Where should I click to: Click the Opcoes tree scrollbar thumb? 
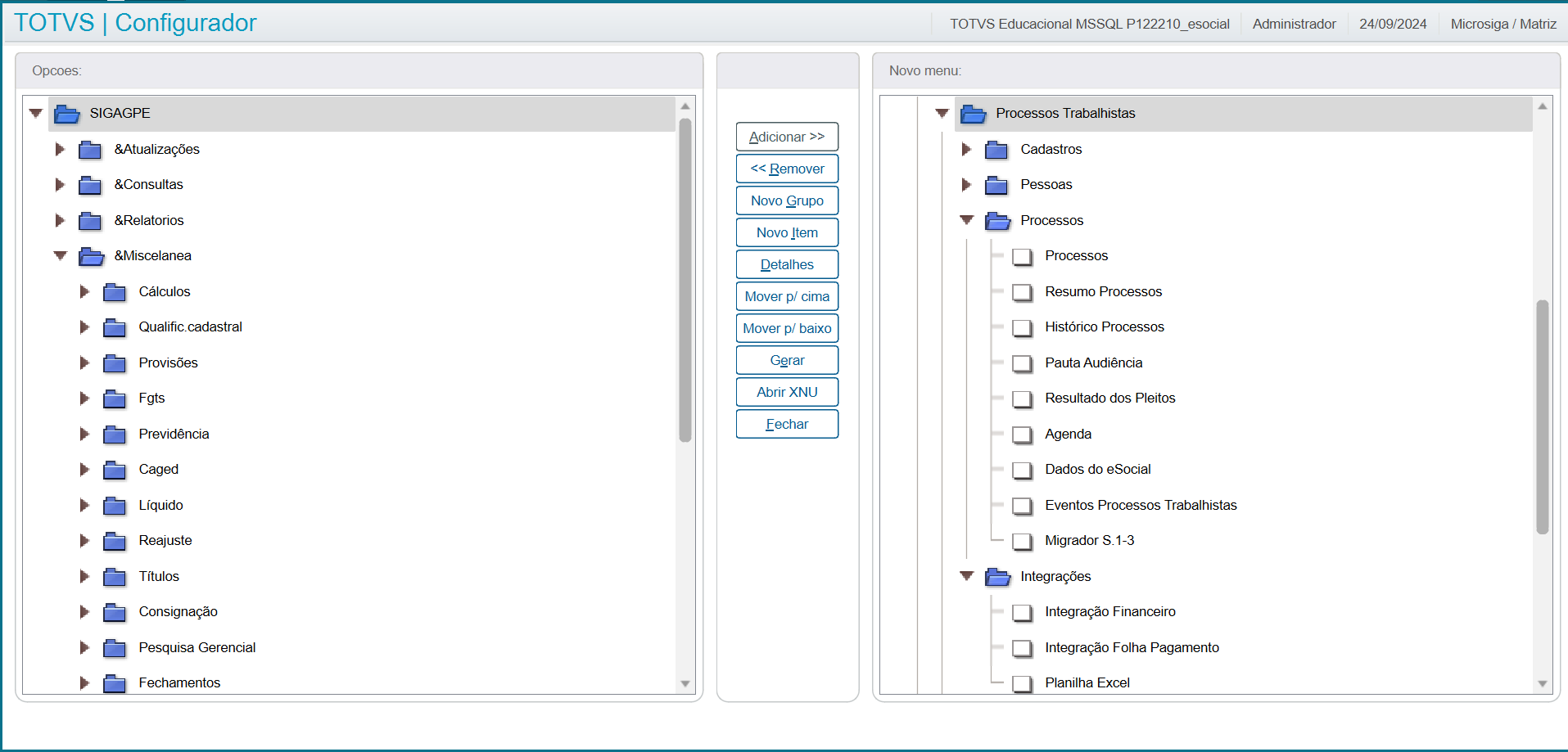(x=685, y=281)
